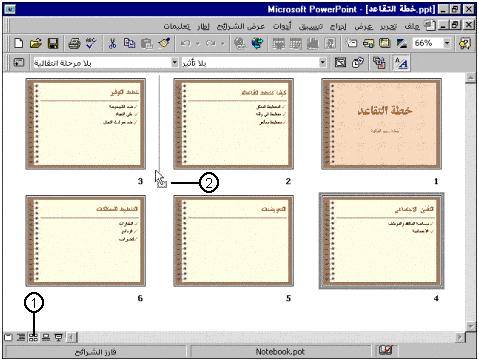Toggle Black and White view
479x361 pixels.
tap(401, 43)
